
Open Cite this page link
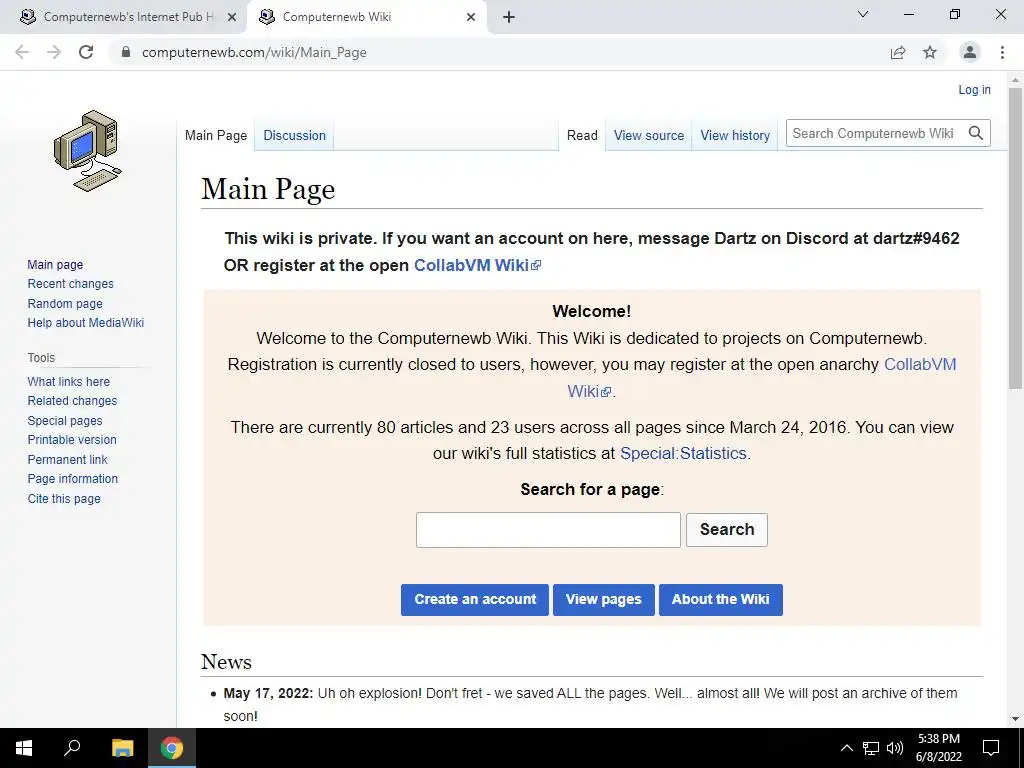(x=64, y=498)
